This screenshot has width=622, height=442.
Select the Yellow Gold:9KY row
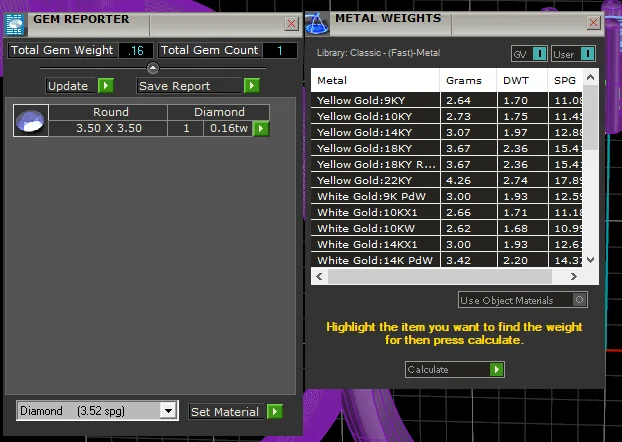447,100
